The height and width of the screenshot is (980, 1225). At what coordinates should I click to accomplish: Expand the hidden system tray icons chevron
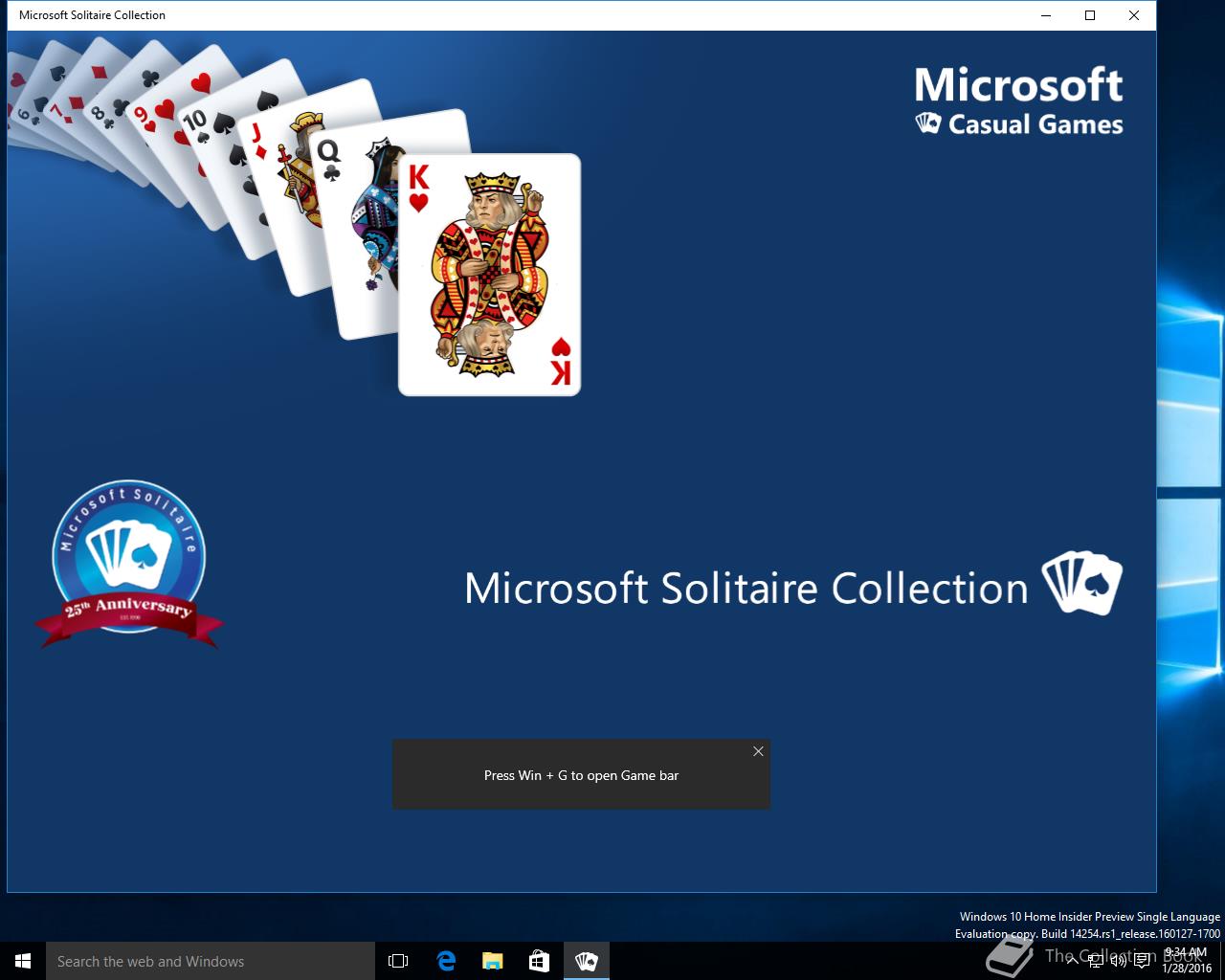pos(1073,961)
